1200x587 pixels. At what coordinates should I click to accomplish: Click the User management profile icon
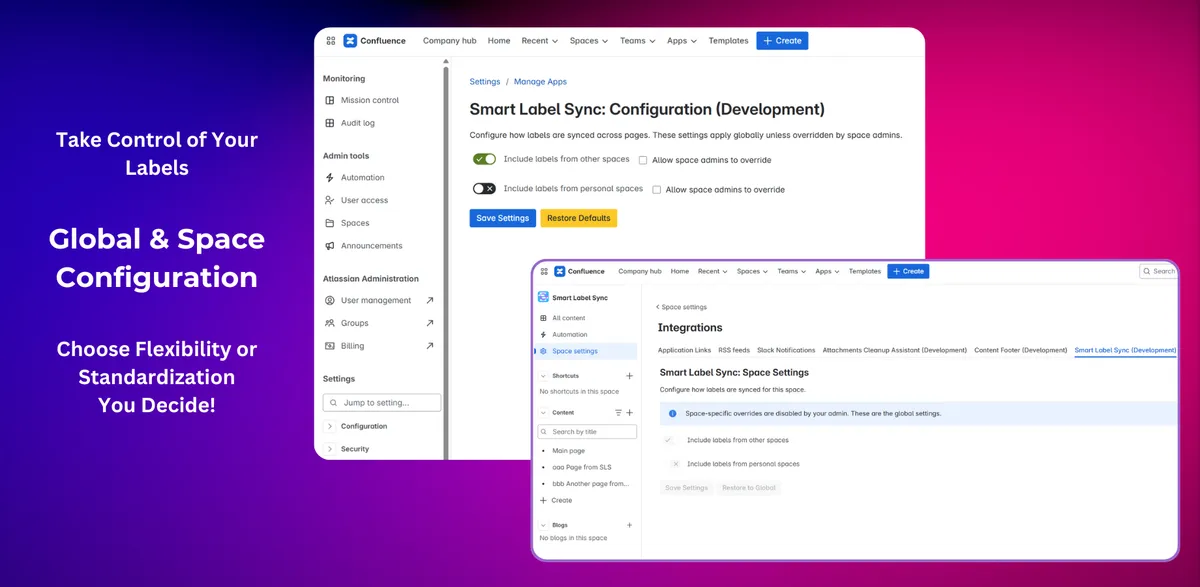[x=330, y=300]
